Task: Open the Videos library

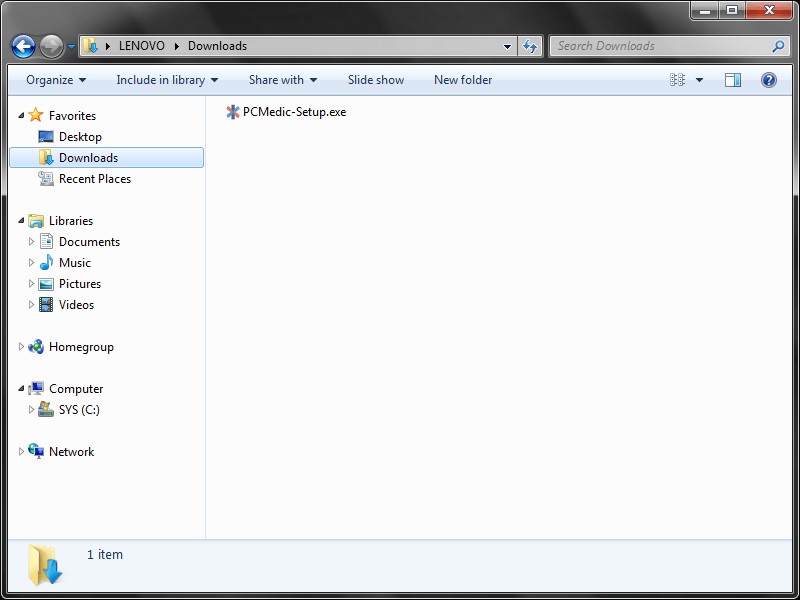Action: pyautogui.click(x=77, y=305)
